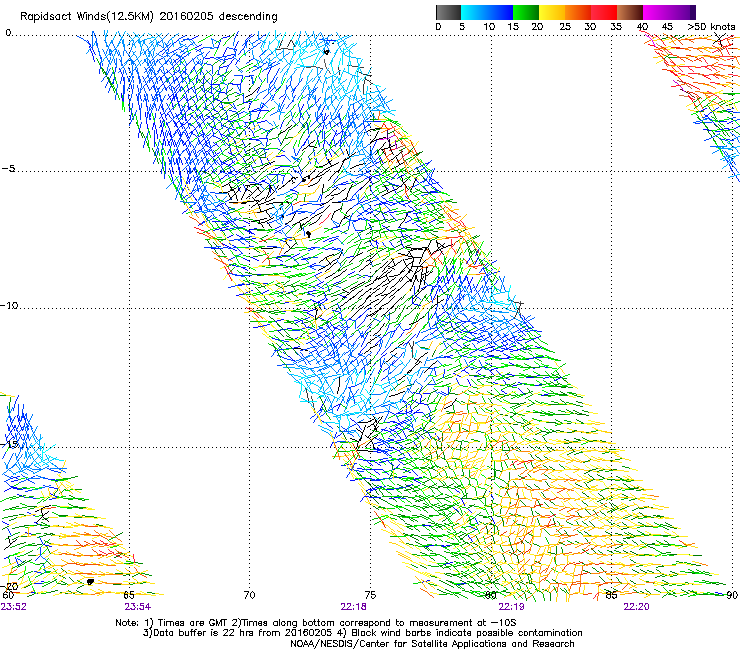Image resolution: width=740 pixels, height=650 pixels.
Task: Click the longitude axis label '70'
Action: (249, 595)
